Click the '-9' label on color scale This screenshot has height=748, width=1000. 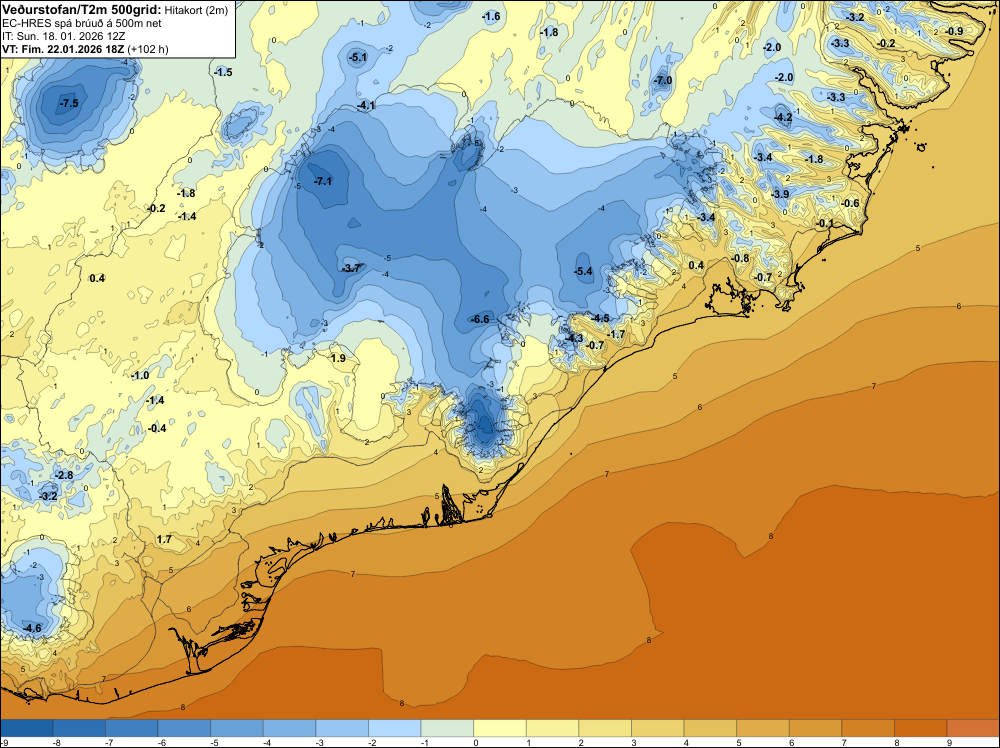pyautogui.click(x=4, y=742)
